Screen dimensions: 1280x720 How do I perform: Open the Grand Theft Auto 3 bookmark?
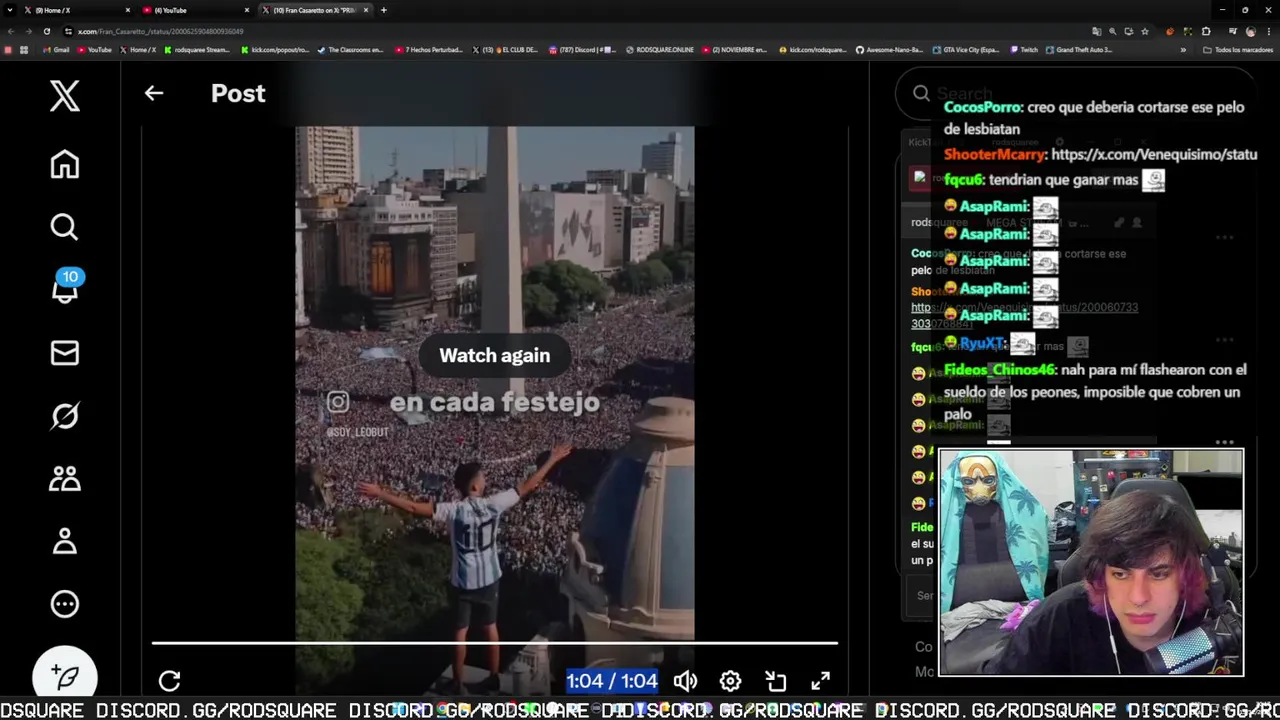[1080, 50]
